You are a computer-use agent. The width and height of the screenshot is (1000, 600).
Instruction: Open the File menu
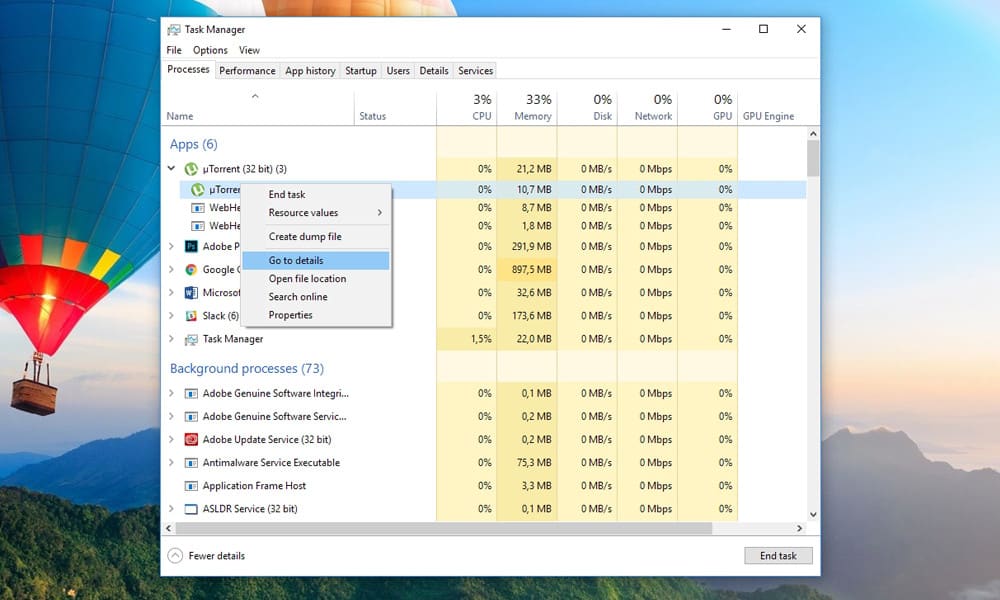pyautogui.click(x=174, y=50)
